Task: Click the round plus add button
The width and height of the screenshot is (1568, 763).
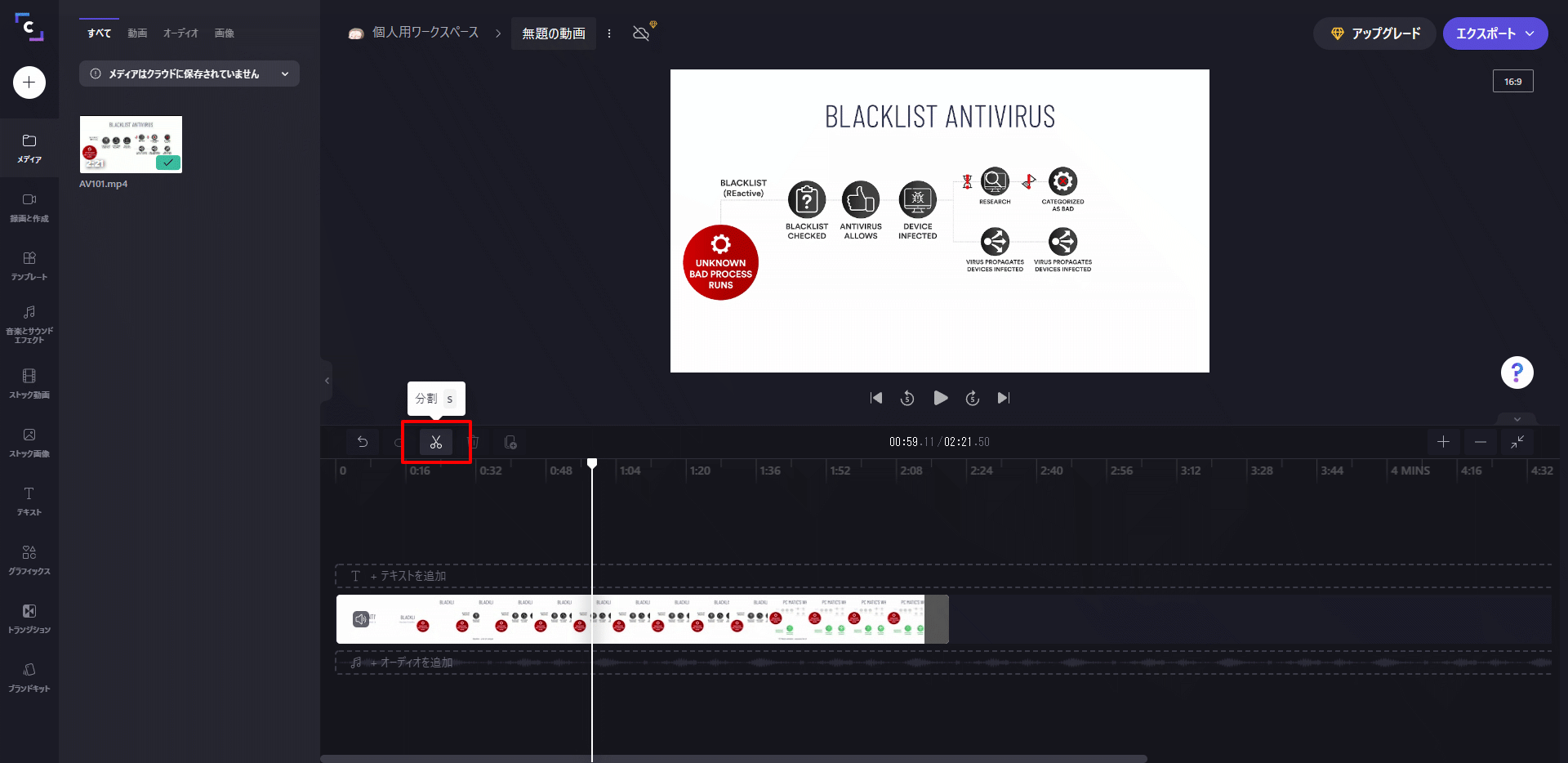Action: (x=29, y=83)
